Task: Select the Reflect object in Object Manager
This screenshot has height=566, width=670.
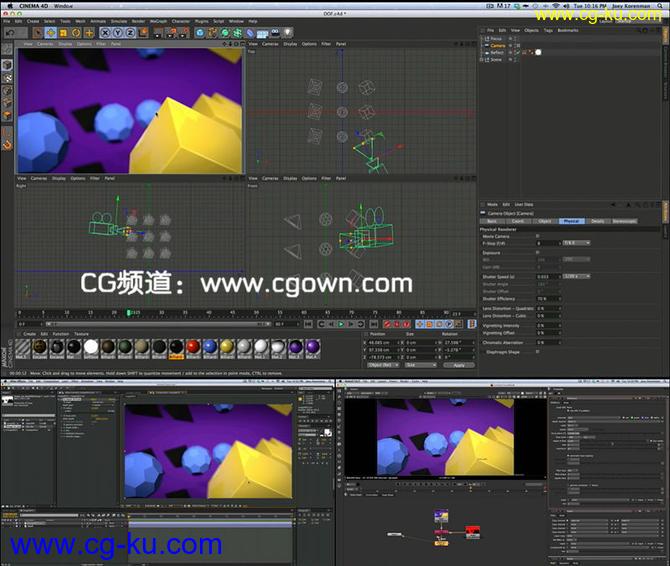Action: [x=497, y=53]
